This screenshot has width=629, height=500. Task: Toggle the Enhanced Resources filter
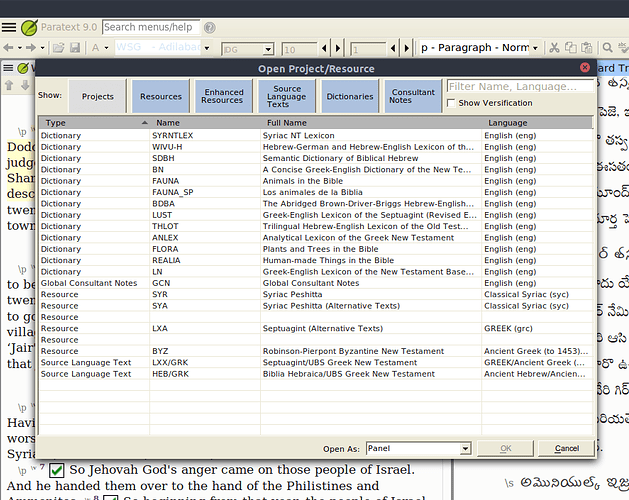coord(223,96)
